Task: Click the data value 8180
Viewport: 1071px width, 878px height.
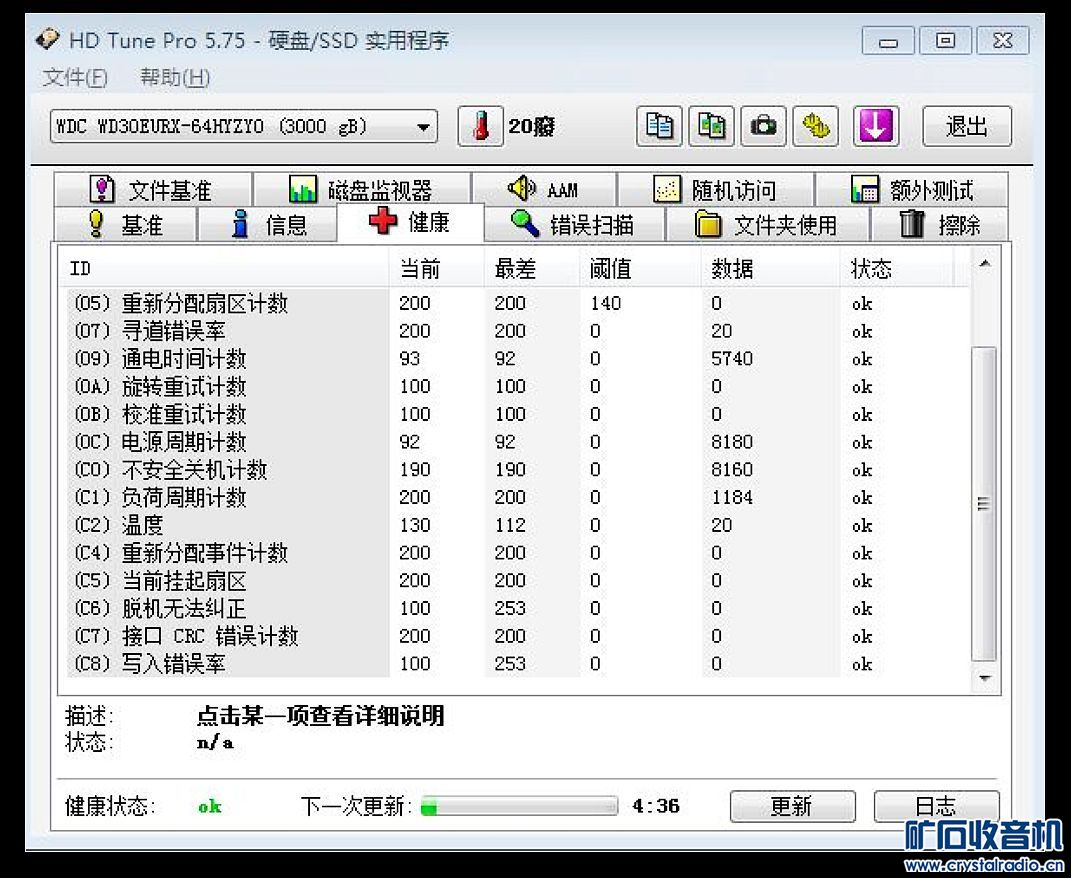Action: tap(732, 442)
